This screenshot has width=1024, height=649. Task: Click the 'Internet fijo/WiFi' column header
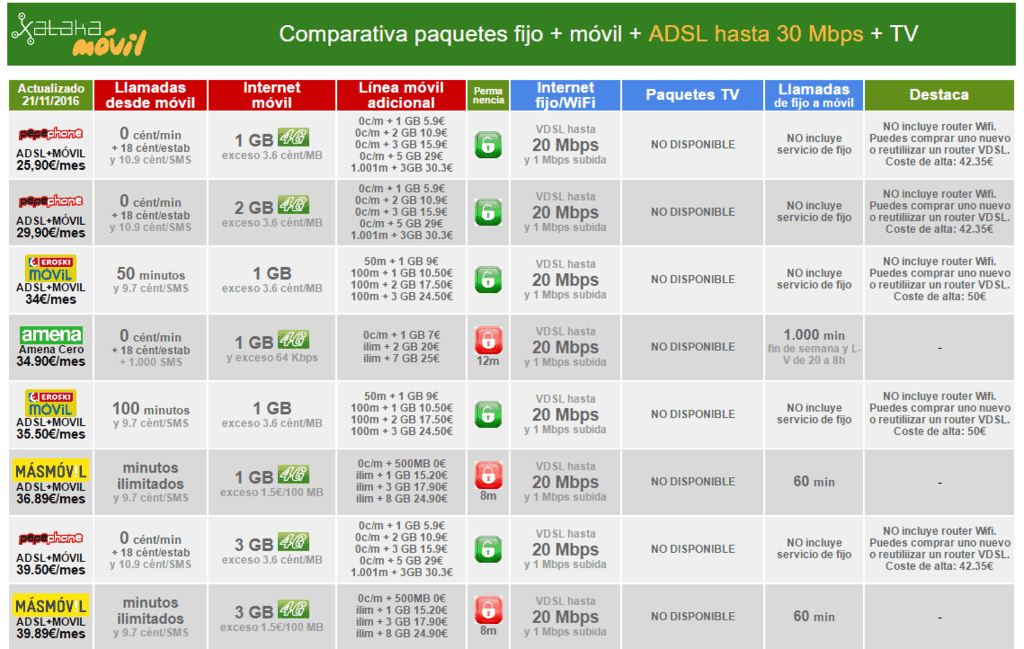566,95
